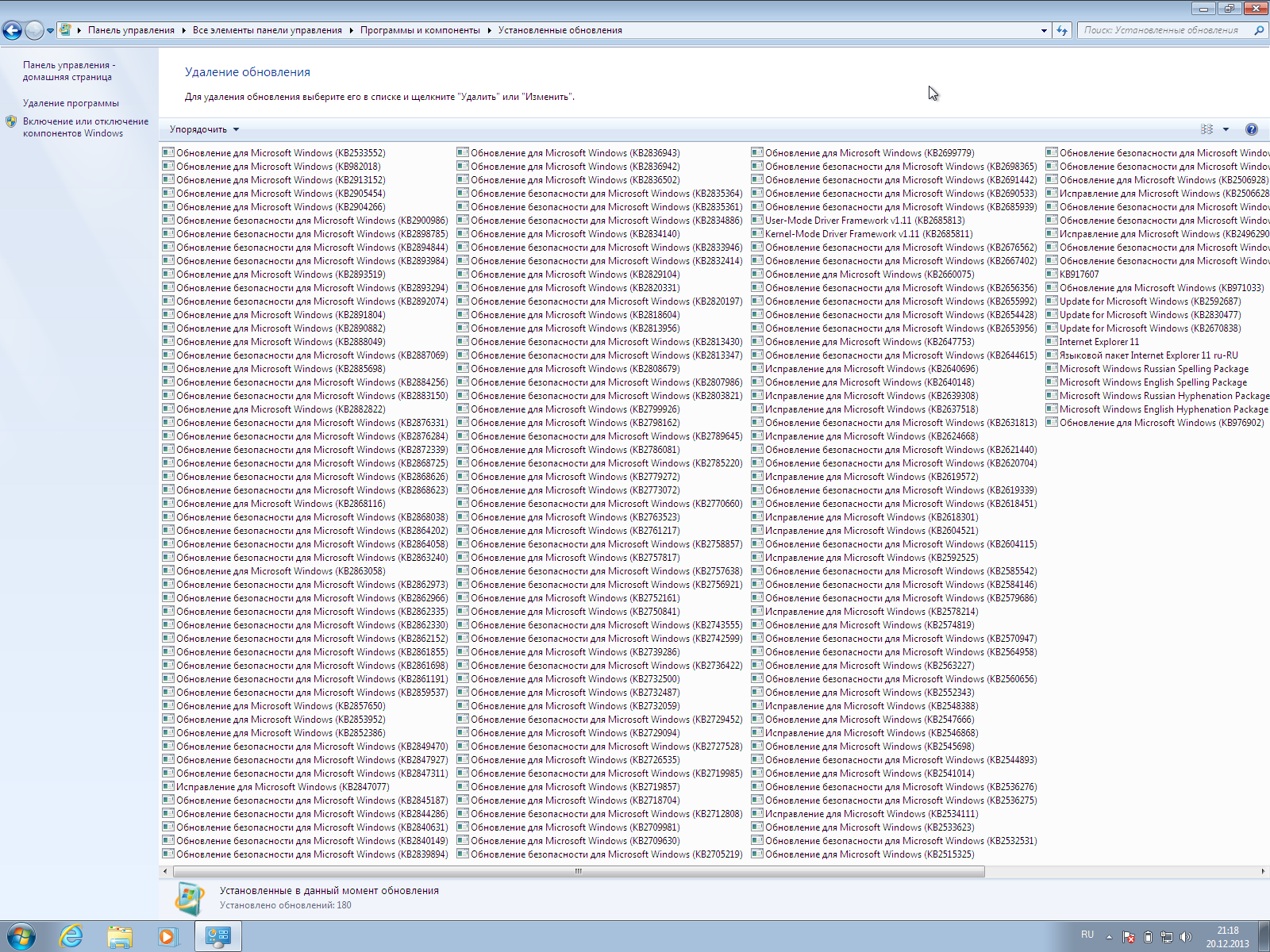Open Internet Explorer from the taskbar
The height and width of the screenshot is (952, 1270).
[x=71, y=936]
